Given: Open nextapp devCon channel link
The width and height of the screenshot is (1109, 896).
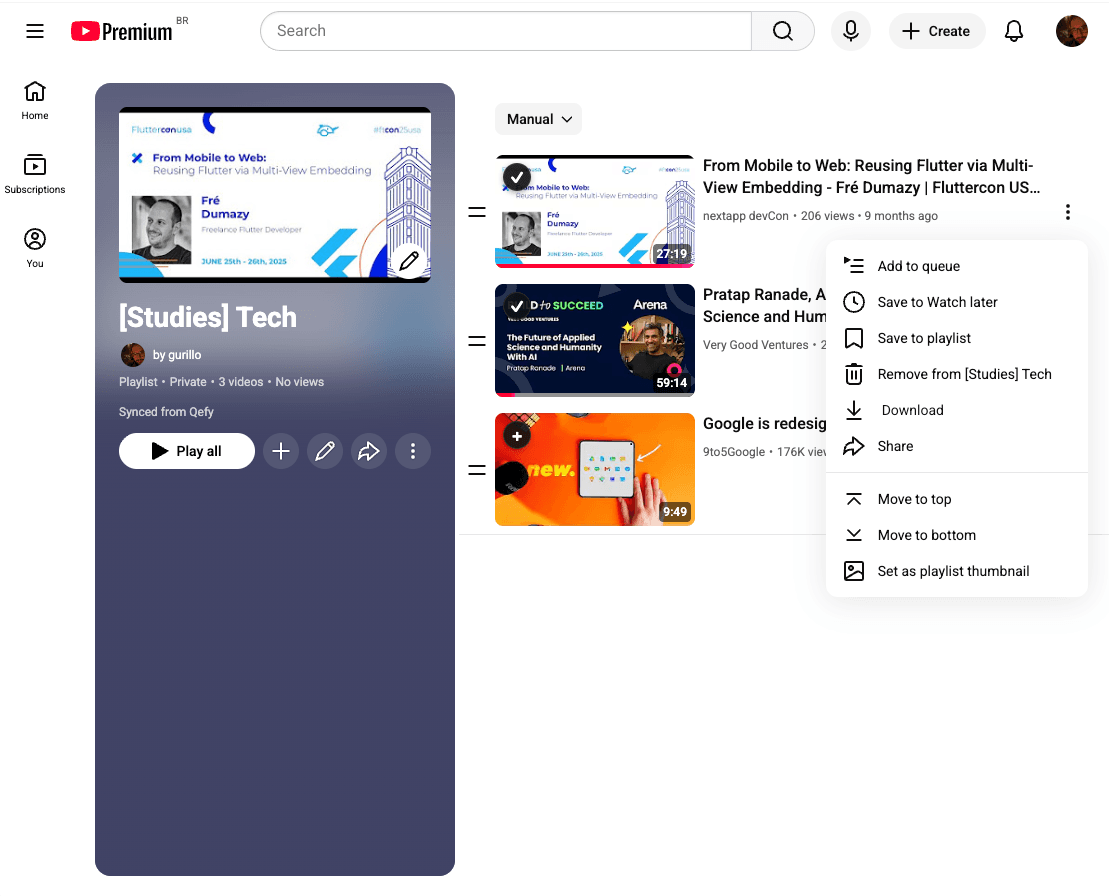Looking at the screenshot, I should click(x=745, y=216).
